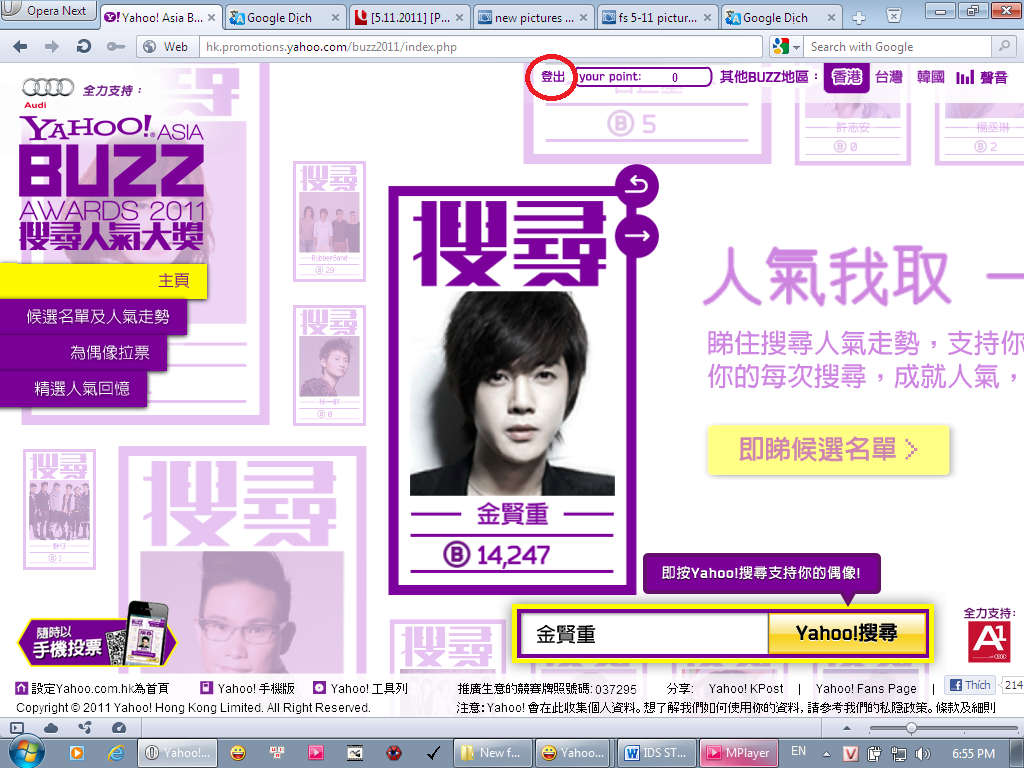Open 精選人氣回憶 menu item
Viewport: 1024px width, 768px height.
[73, 389]
